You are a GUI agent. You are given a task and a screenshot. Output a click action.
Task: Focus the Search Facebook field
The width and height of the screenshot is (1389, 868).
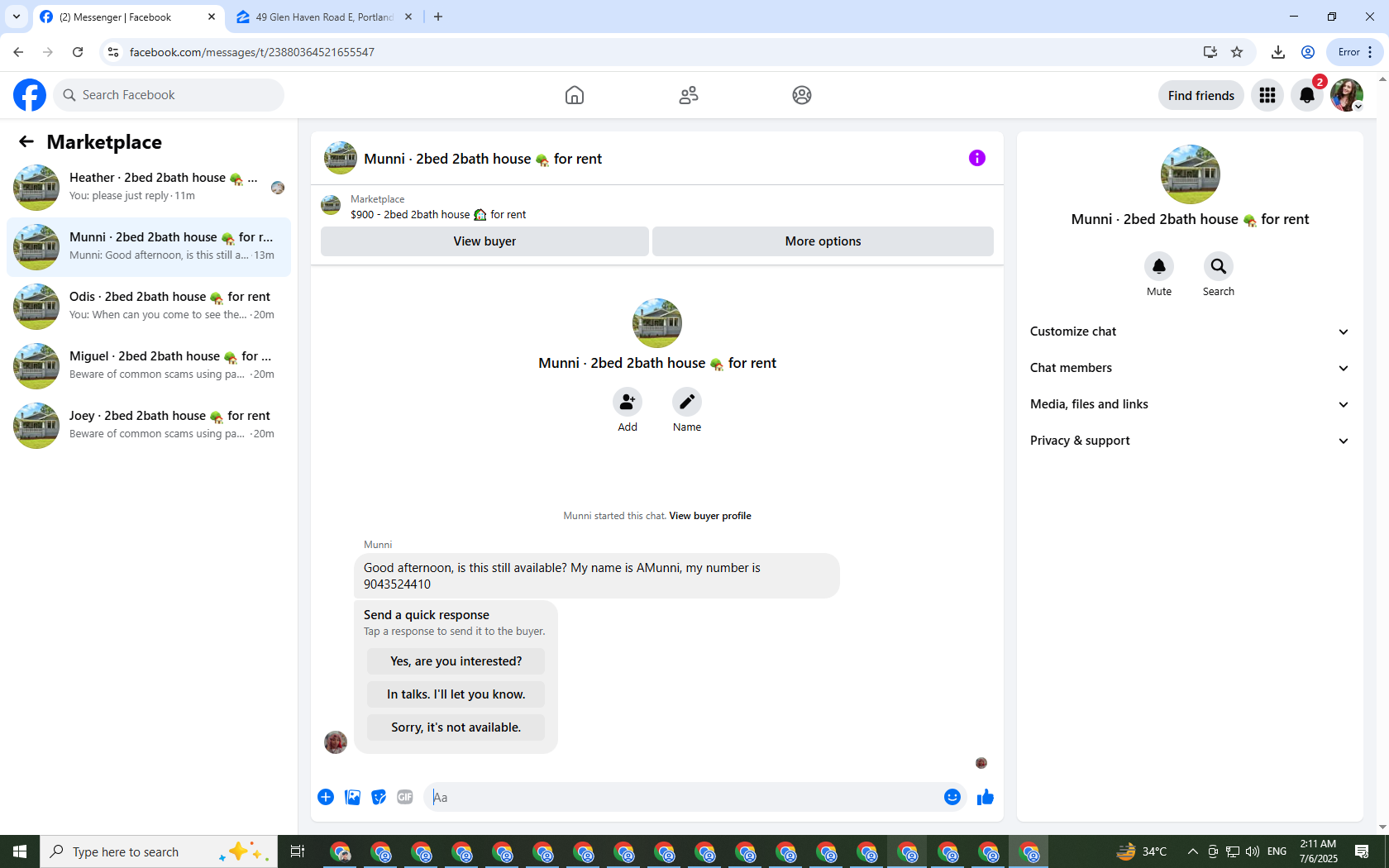click(x=169, y=95)
